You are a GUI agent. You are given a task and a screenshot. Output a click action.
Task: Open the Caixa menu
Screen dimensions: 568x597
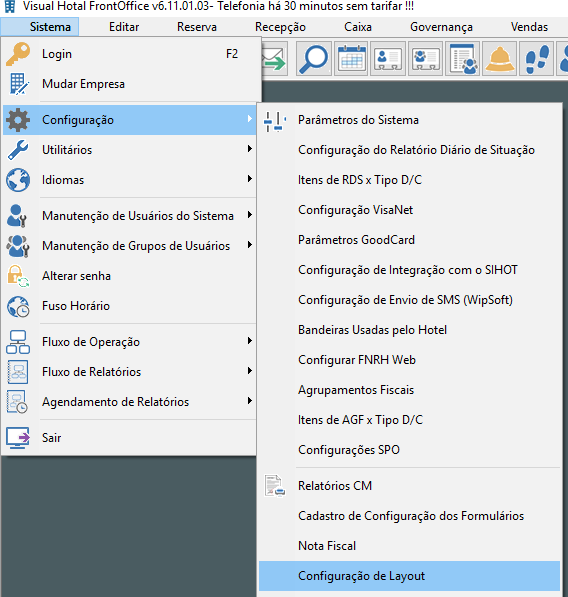(x=358, y=27)
